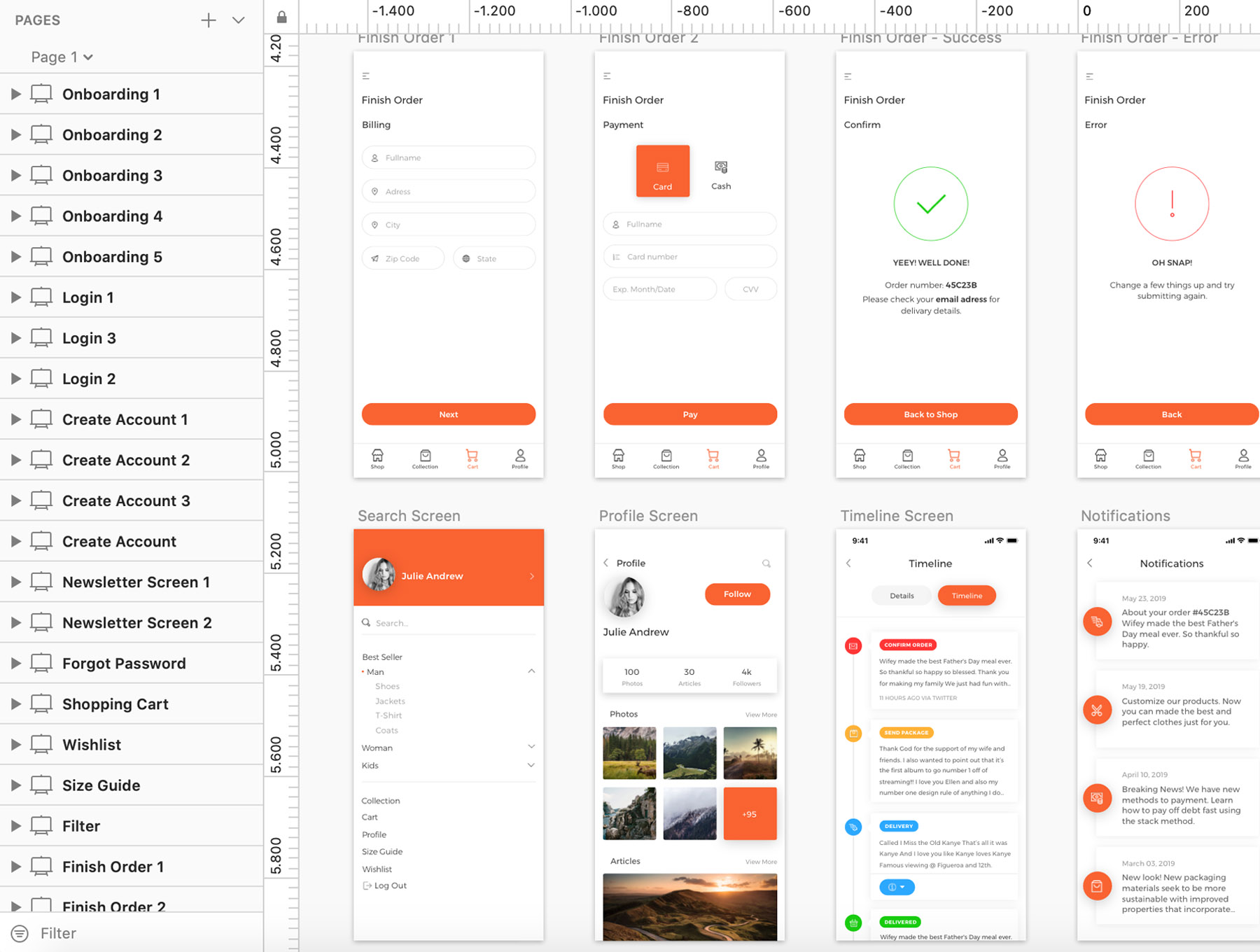Click the Shop icon in Finish Order Success navbar
Image resolution: width=1260 pixels, height=952 pixels.
tap(859, 456)
